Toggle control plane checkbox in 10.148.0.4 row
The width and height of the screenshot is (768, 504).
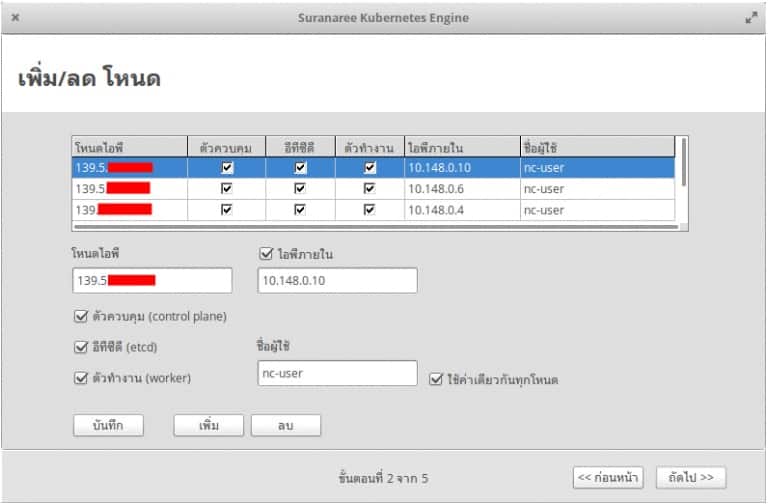227,210
